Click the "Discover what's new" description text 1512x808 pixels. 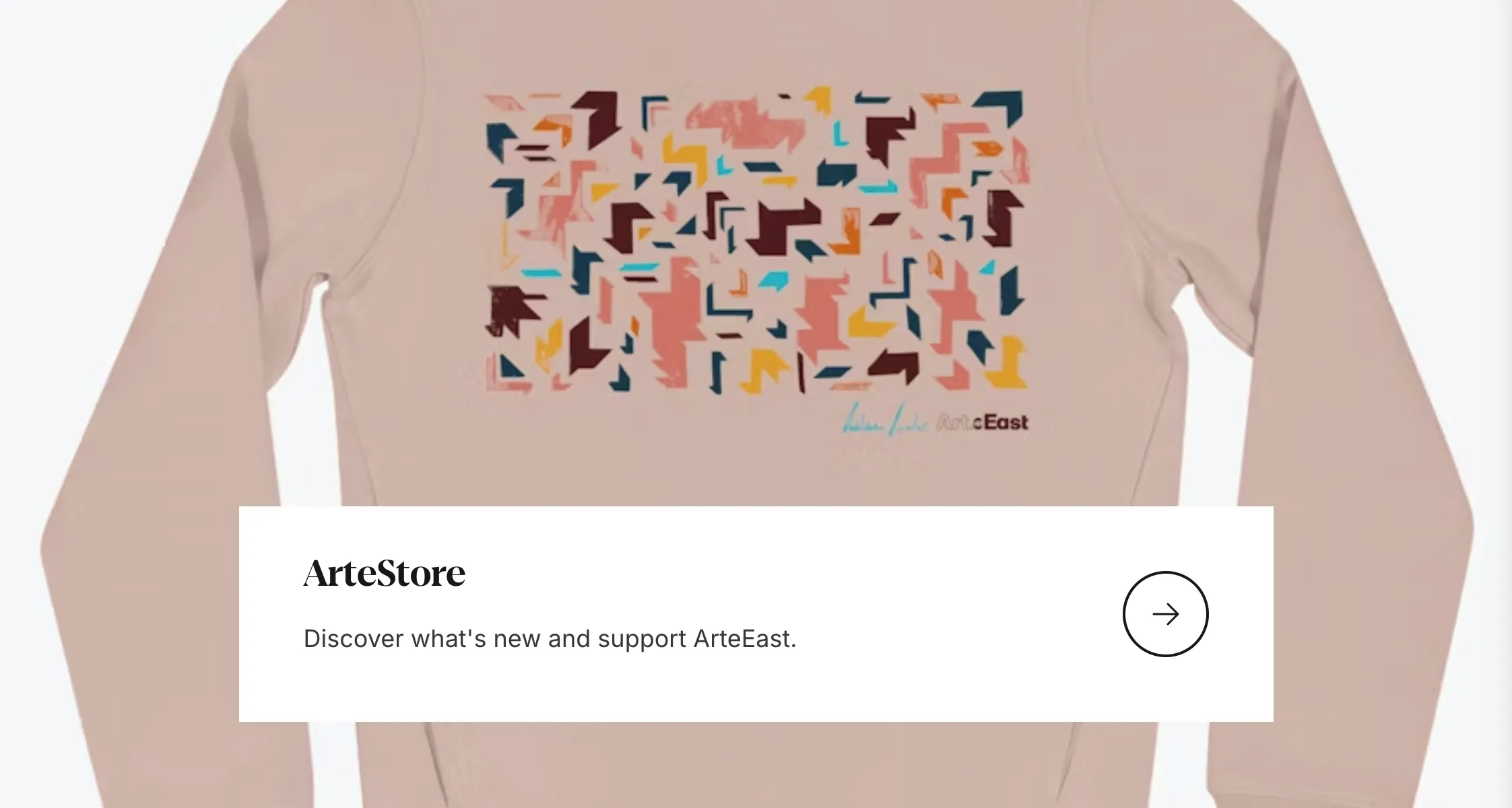tap(550, 638)
